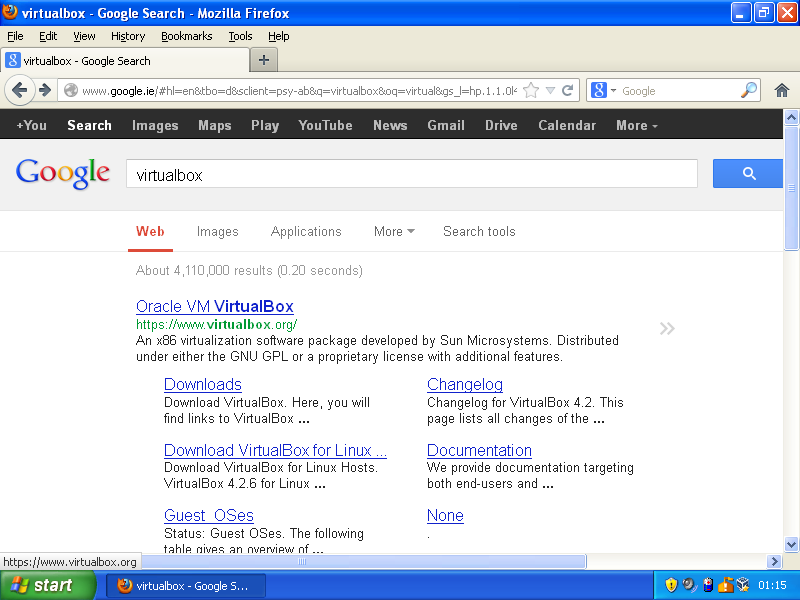The height and width of the screenshot is (600, 800).
Task: Open the Oracle VM VirtualBox result link
Action: (x=215, y=306)
